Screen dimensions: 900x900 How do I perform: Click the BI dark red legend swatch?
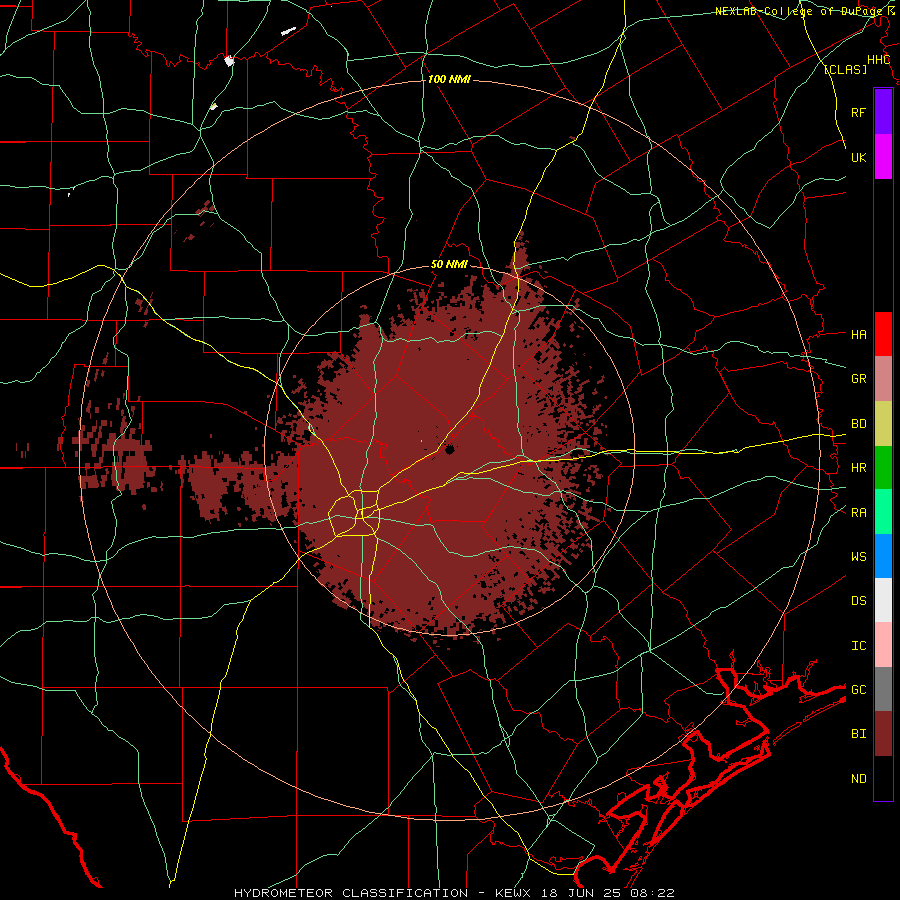click(x=883, y=734)
